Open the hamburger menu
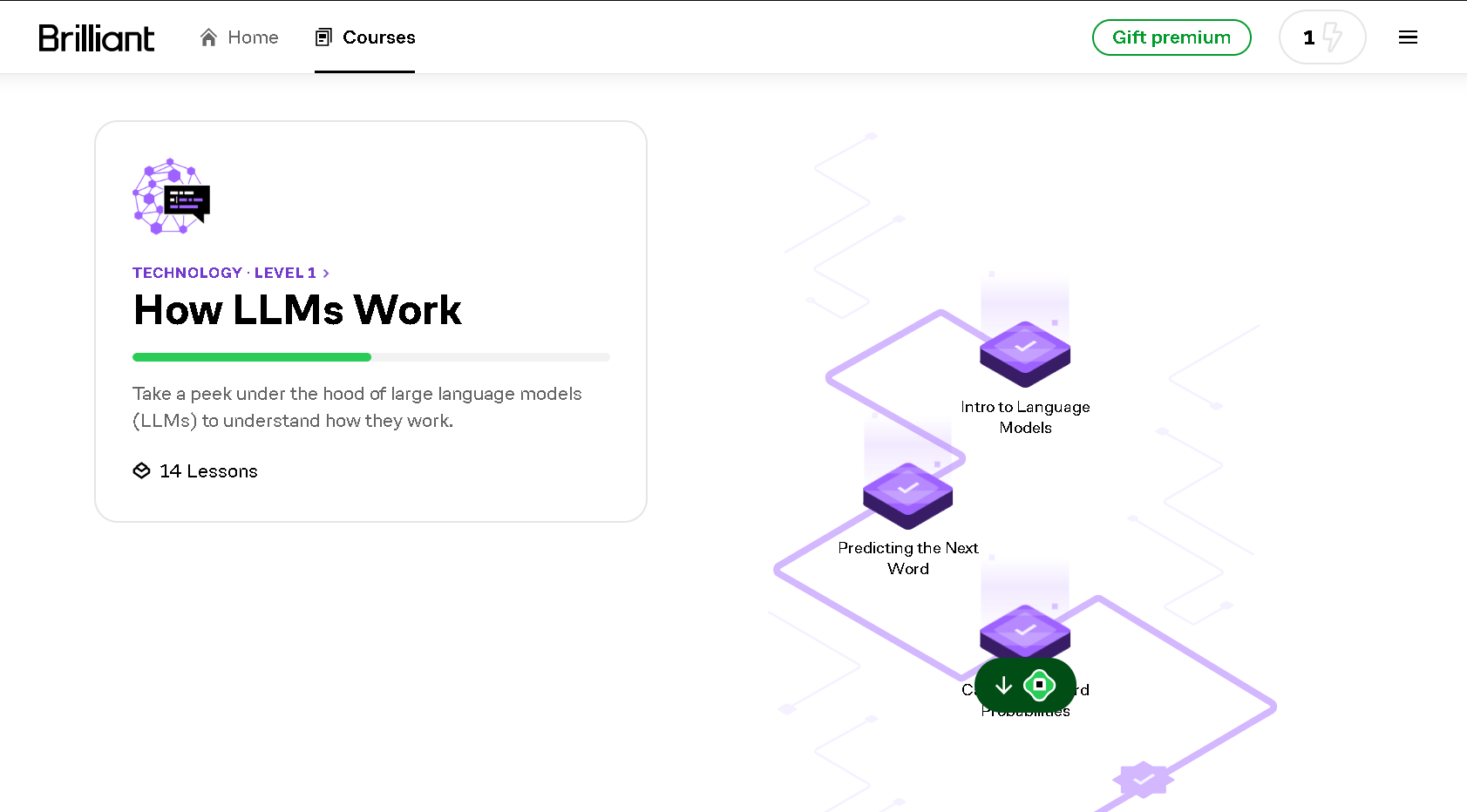 point(1408,37)
